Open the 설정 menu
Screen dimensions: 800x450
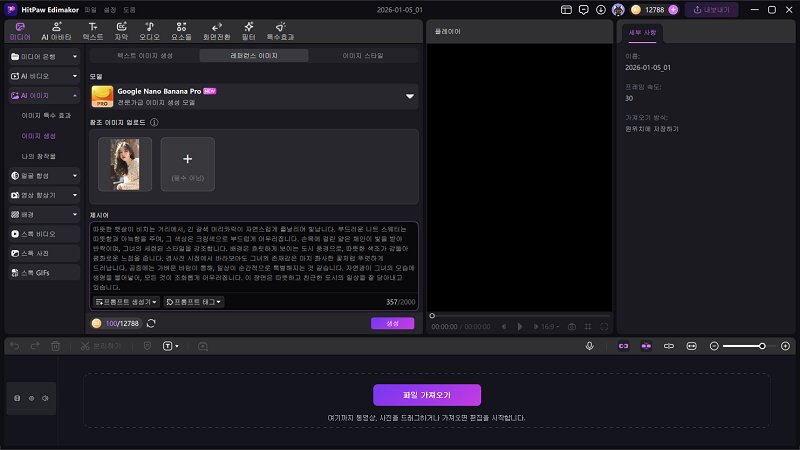[x=110, y=10]
